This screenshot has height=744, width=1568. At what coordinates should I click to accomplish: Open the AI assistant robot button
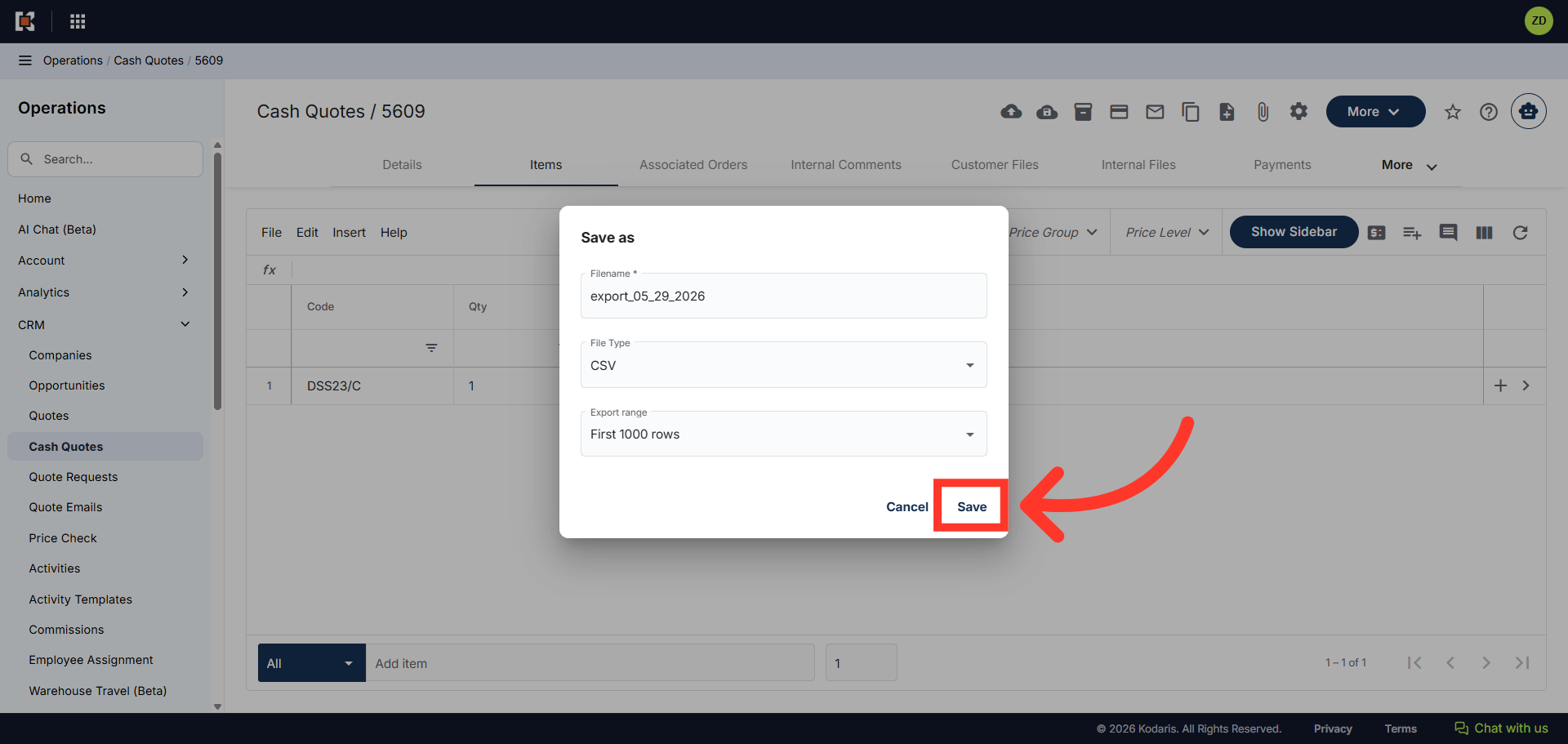[x=1528, y=111]
